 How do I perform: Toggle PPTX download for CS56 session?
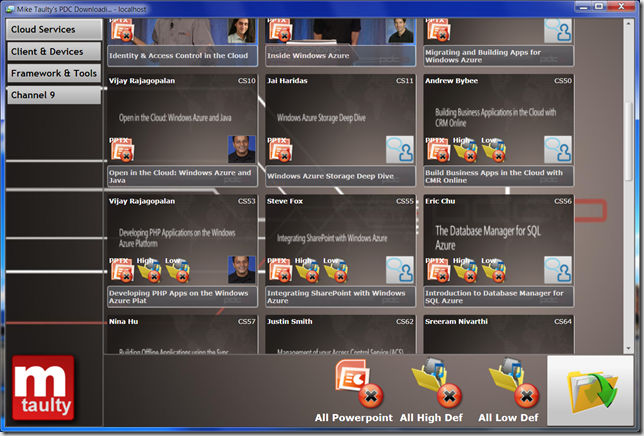tap(438, 270)
